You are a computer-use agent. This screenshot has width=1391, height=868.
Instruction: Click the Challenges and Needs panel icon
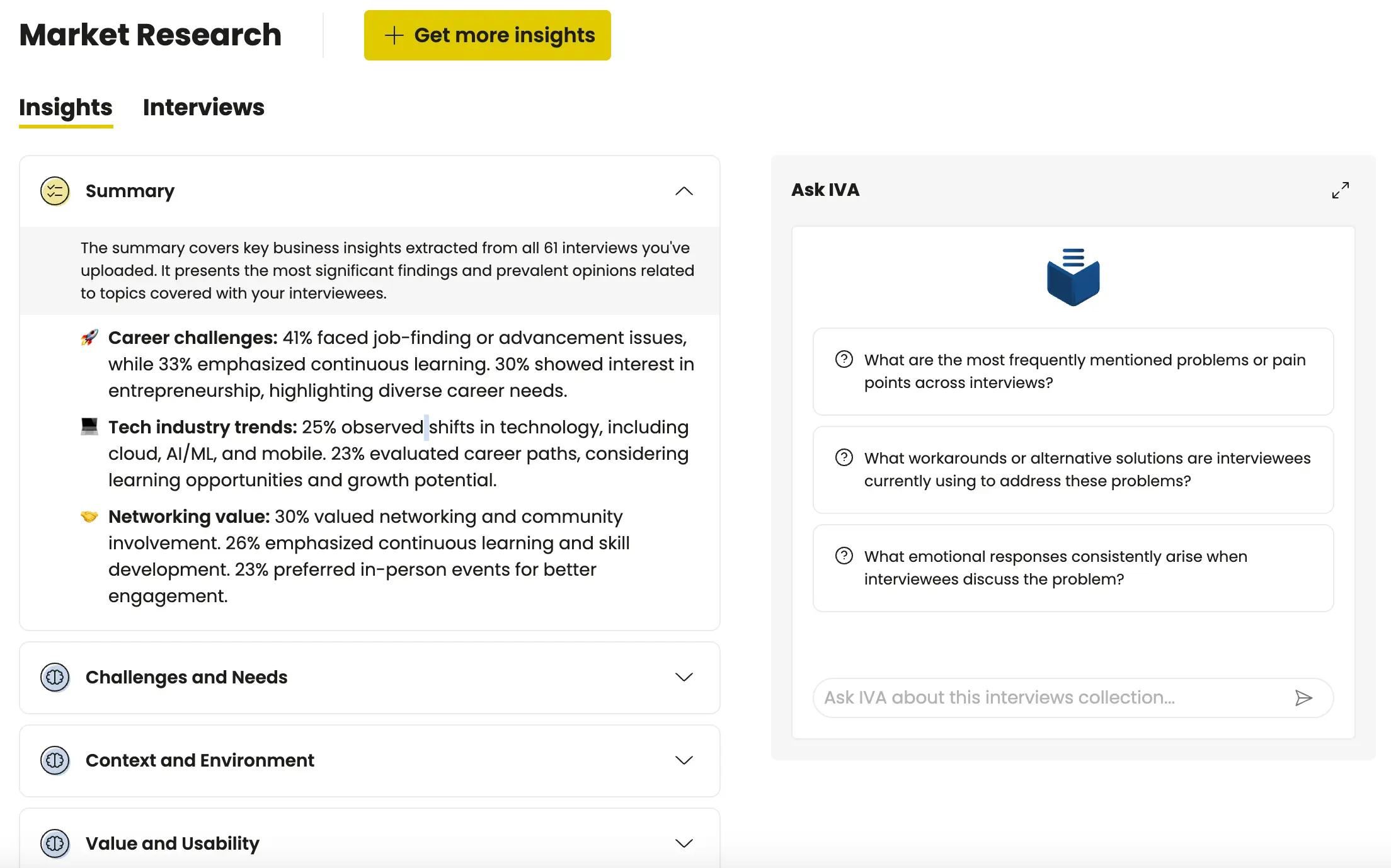55,677
